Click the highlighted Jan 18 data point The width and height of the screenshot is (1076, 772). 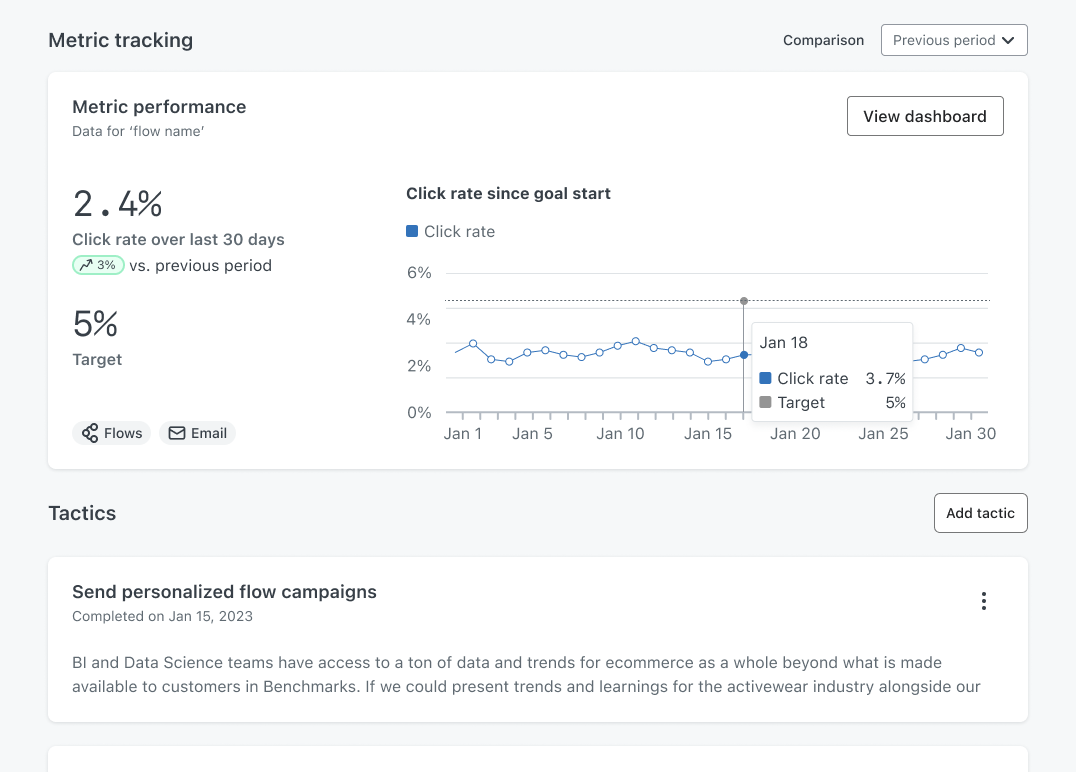(744, 355)
